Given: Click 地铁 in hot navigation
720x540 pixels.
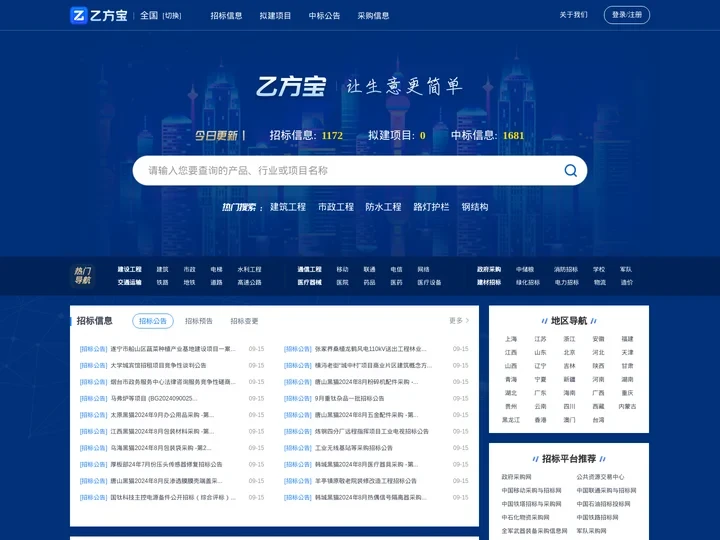Looking at the screenshot, I should coord(189,282).
